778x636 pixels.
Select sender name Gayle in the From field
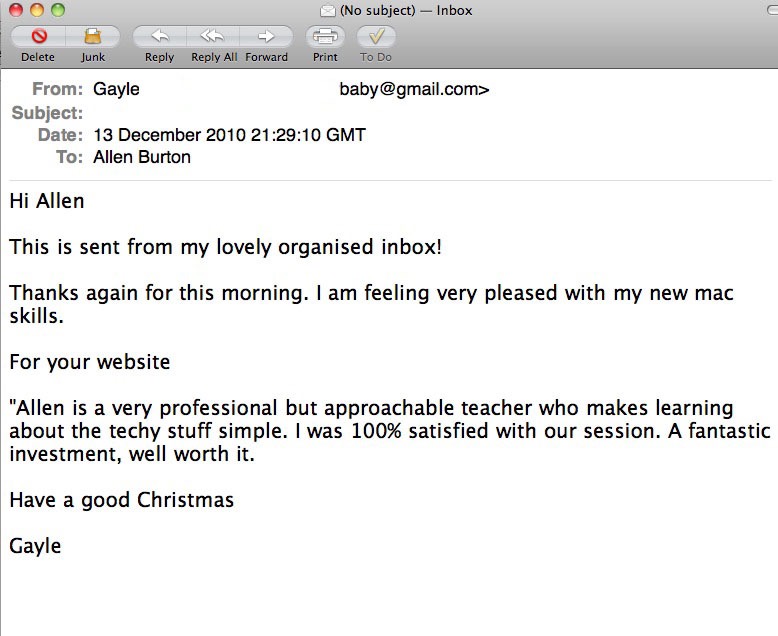click(x=116, y=90)
